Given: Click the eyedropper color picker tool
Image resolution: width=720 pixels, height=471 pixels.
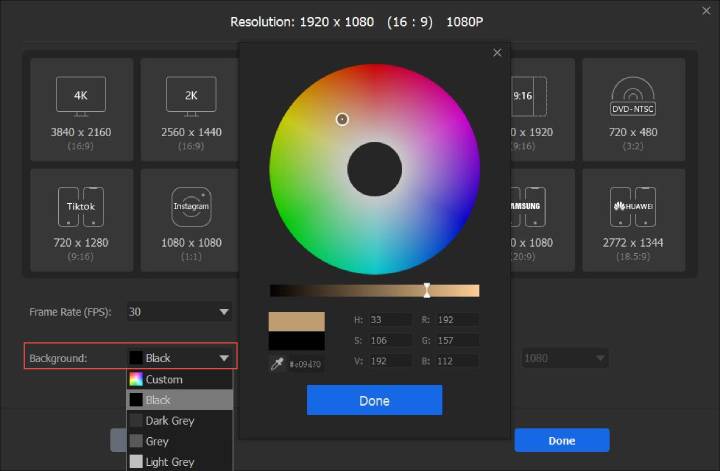Looking at the screenshot, I should (278, 364).
